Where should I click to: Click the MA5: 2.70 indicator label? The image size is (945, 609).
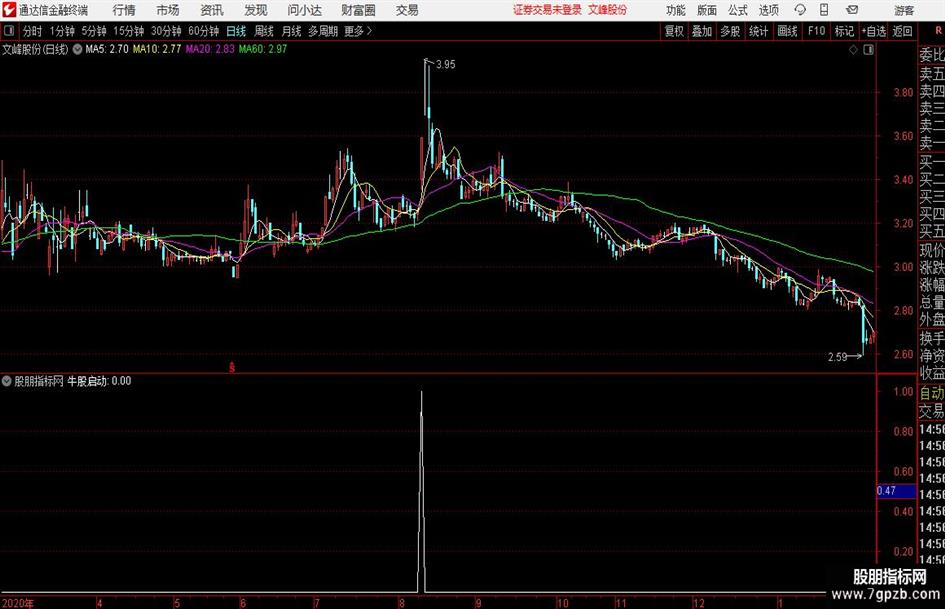(107, 49)
